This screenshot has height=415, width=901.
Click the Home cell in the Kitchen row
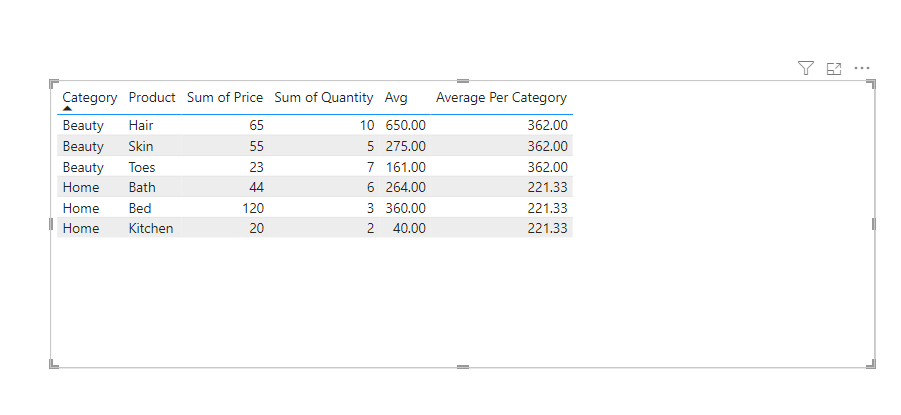tap(81, 228)
